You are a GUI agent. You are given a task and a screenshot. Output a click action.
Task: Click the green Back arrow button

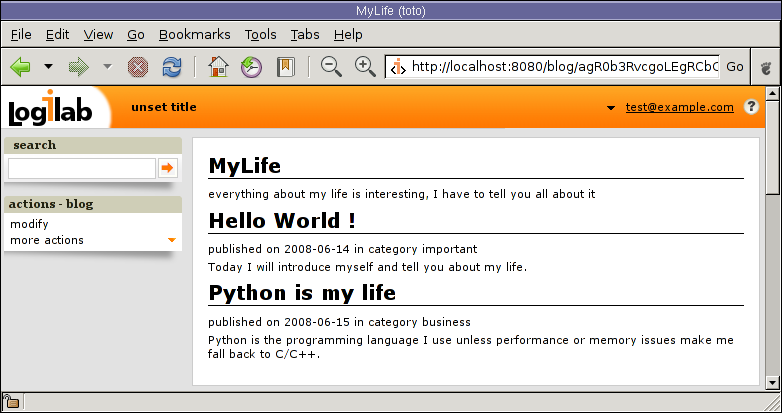(x=21, y=67)
